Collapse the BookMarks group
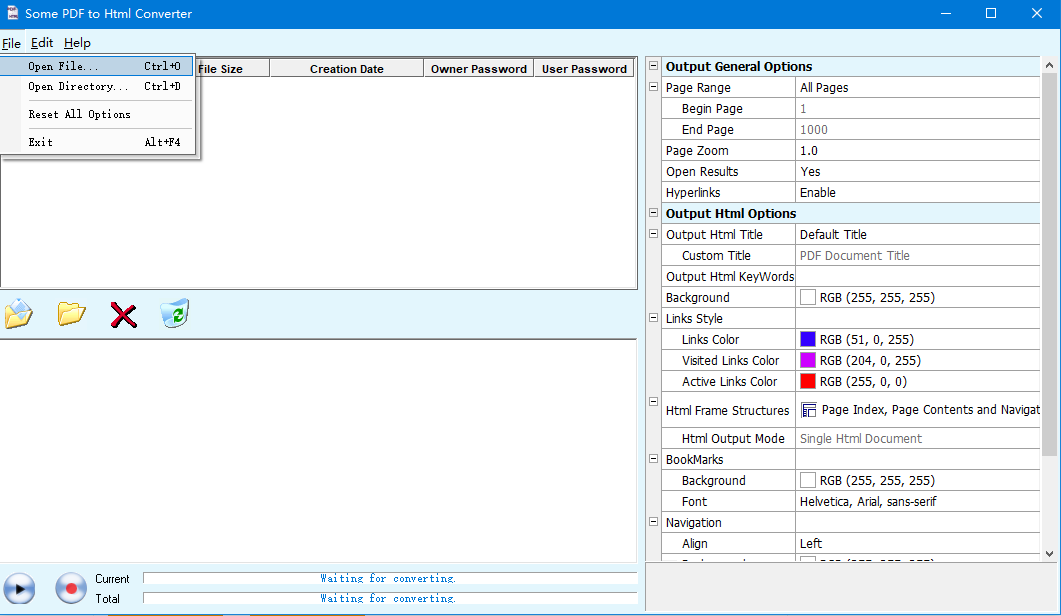Viewport: 1061px width, 616px height. click(654, 458)
